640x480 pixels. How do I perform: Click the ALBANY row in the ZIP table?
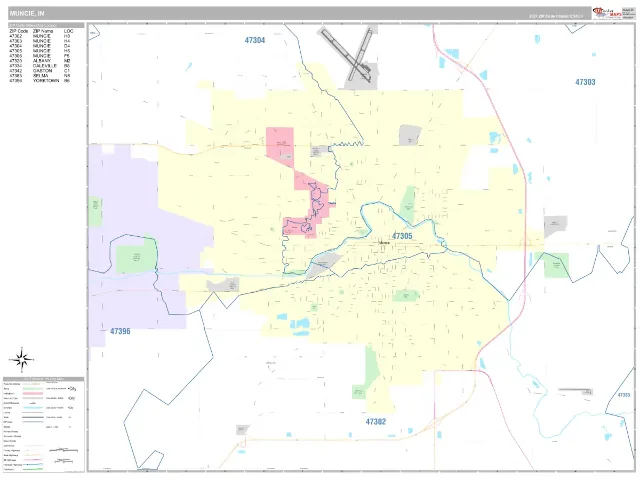coord(40,61)
